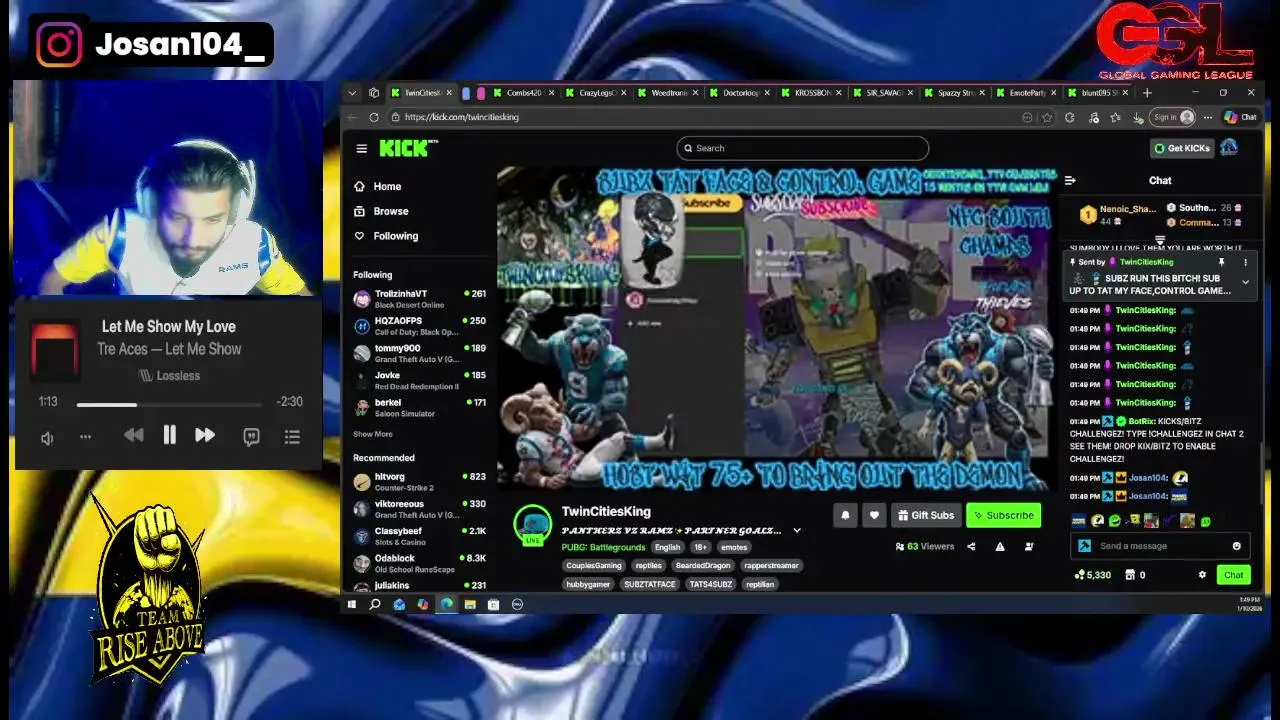The width and height of the screenshot is (1280, 720).
Task: Toggle stream notifications bell
Action: pyautogui.click(x=845, y=515)
